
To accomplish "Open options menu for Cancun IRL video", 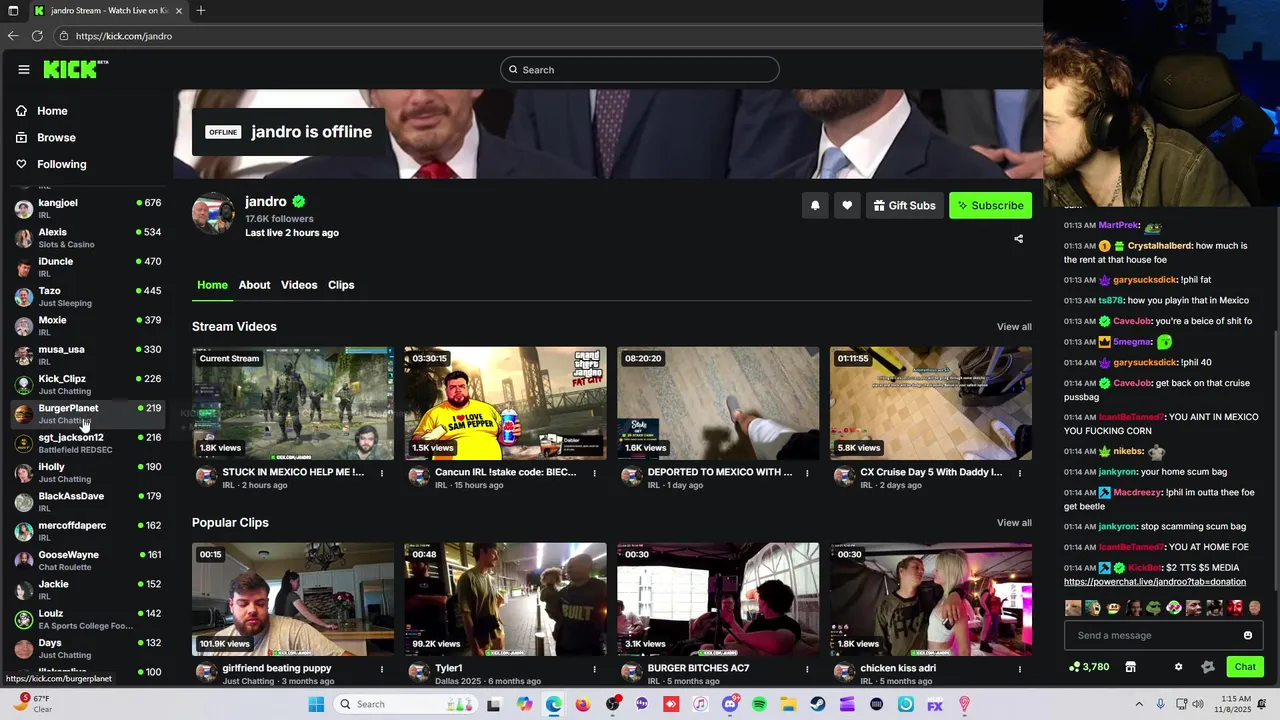I will pos(594,473).
